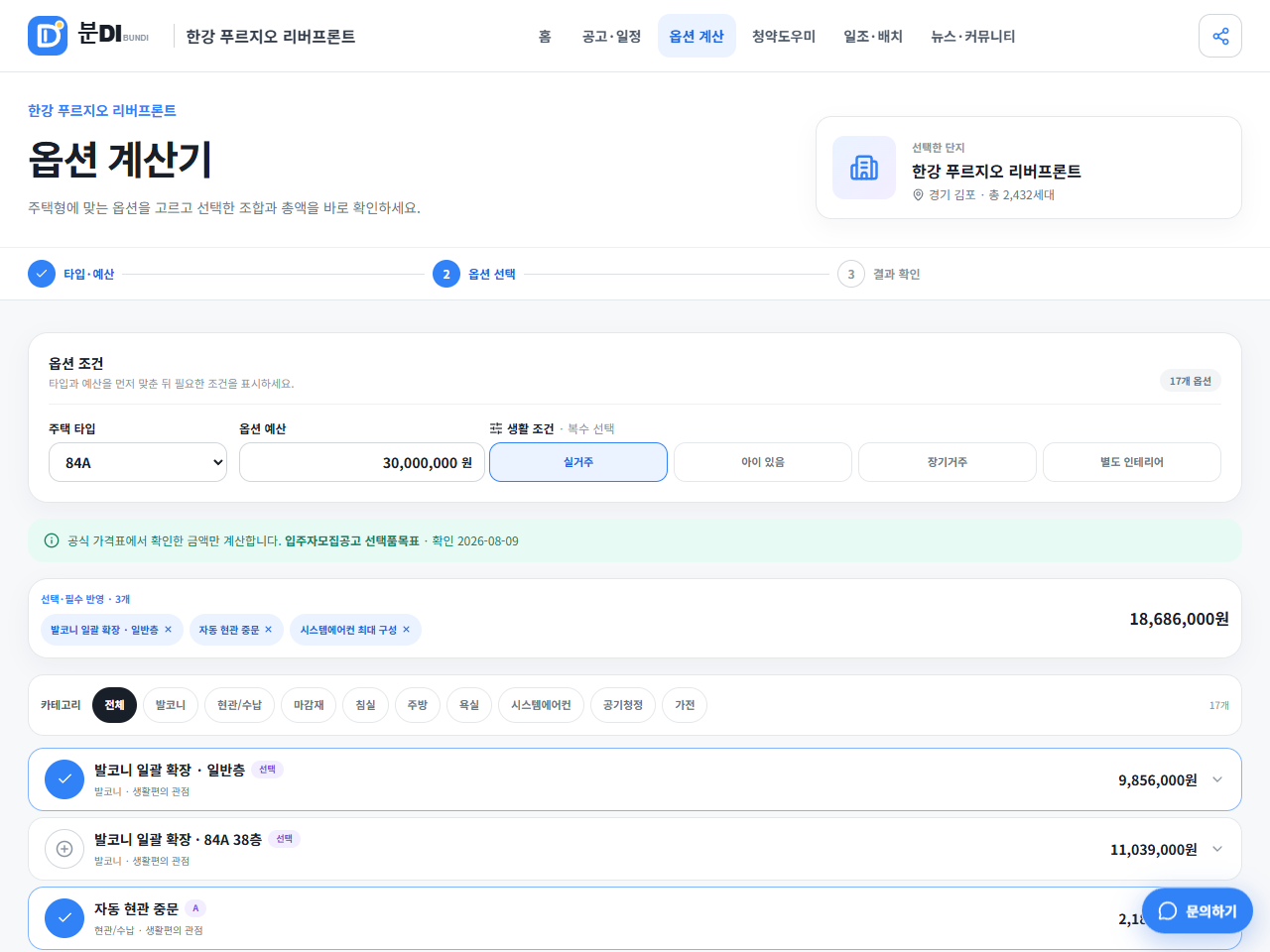Click the 한강 푸르지오 리버프론트 breadcrumb link
Screen dimensions: 1270x952
[102, 110]
